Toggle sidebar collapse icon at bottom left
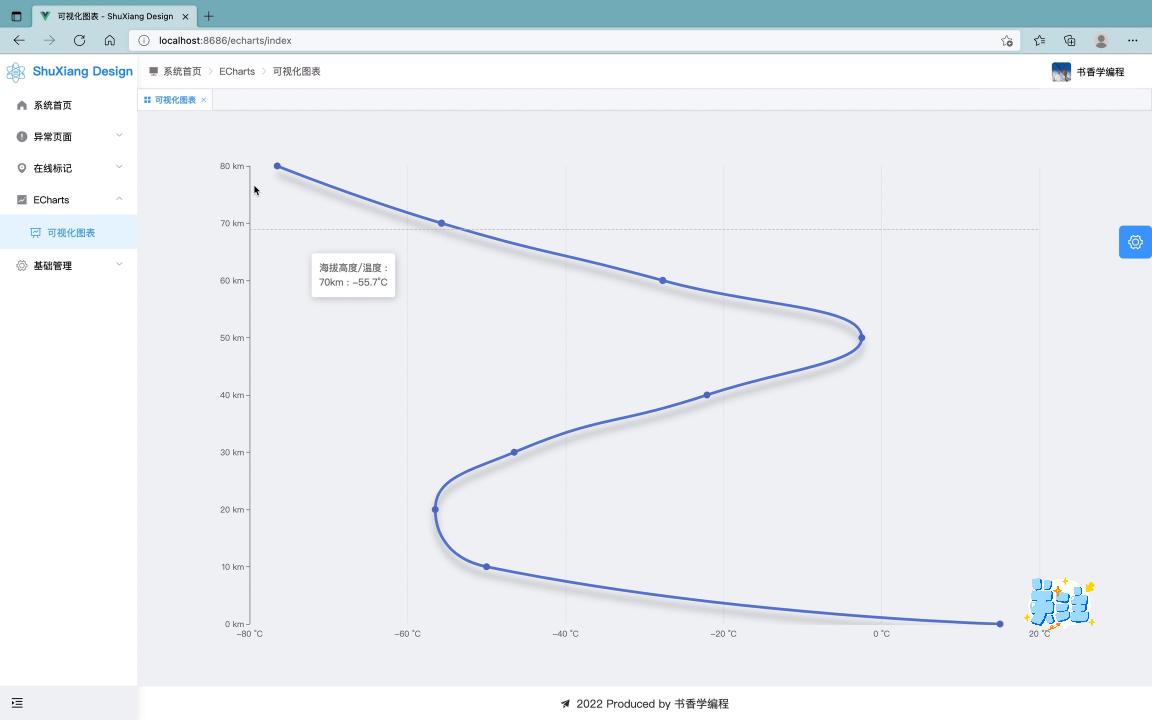Image resolution: width=1152 pixels, height=720 pixels. 18,703
